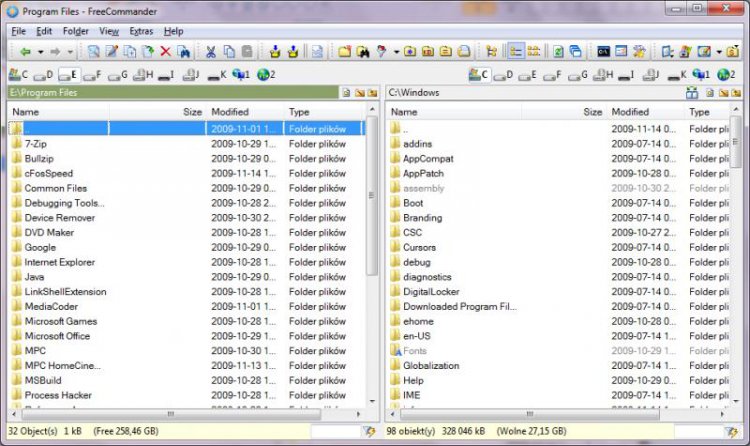Viewport: 750px width, 446px height.
Task: Go forward with the gray arrow
Action: [55, 52]
